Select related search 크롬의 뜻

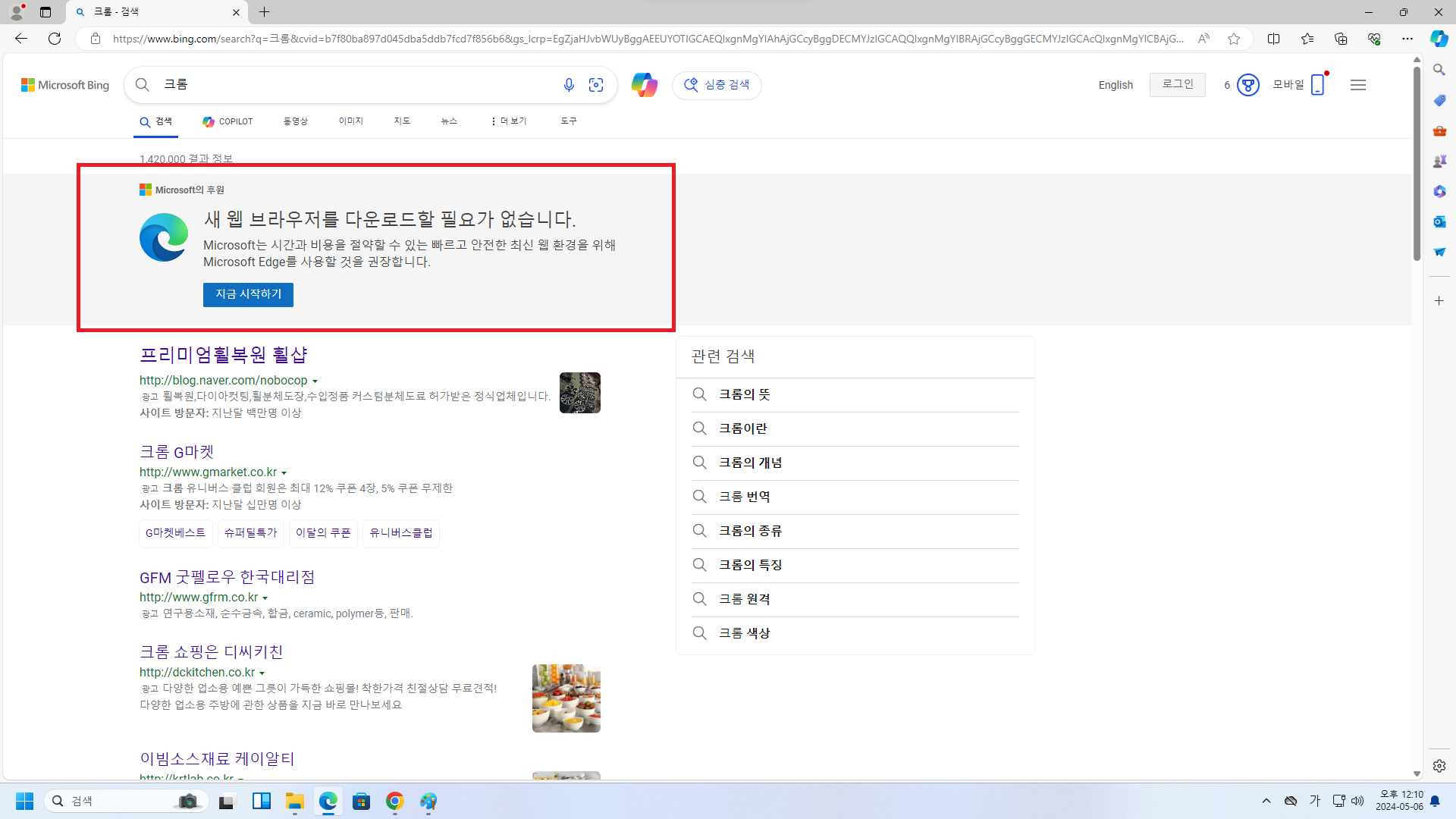(745, 394)
